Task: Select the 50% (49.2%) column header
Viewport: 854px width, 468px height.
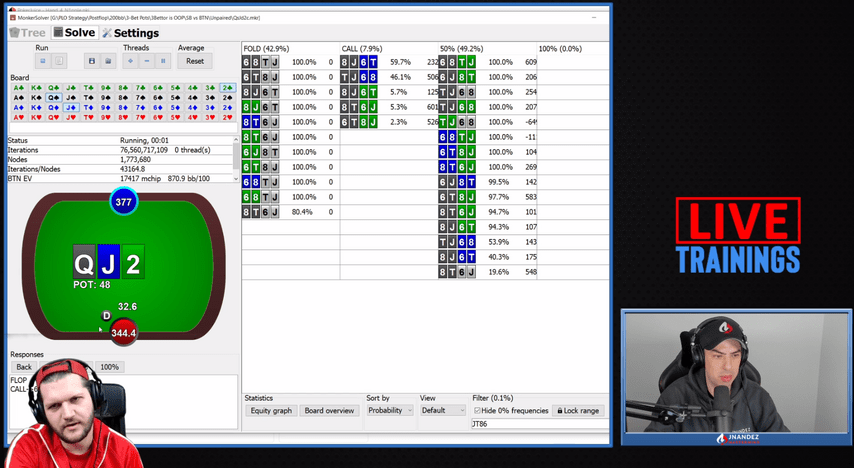Action: (487, 48)
